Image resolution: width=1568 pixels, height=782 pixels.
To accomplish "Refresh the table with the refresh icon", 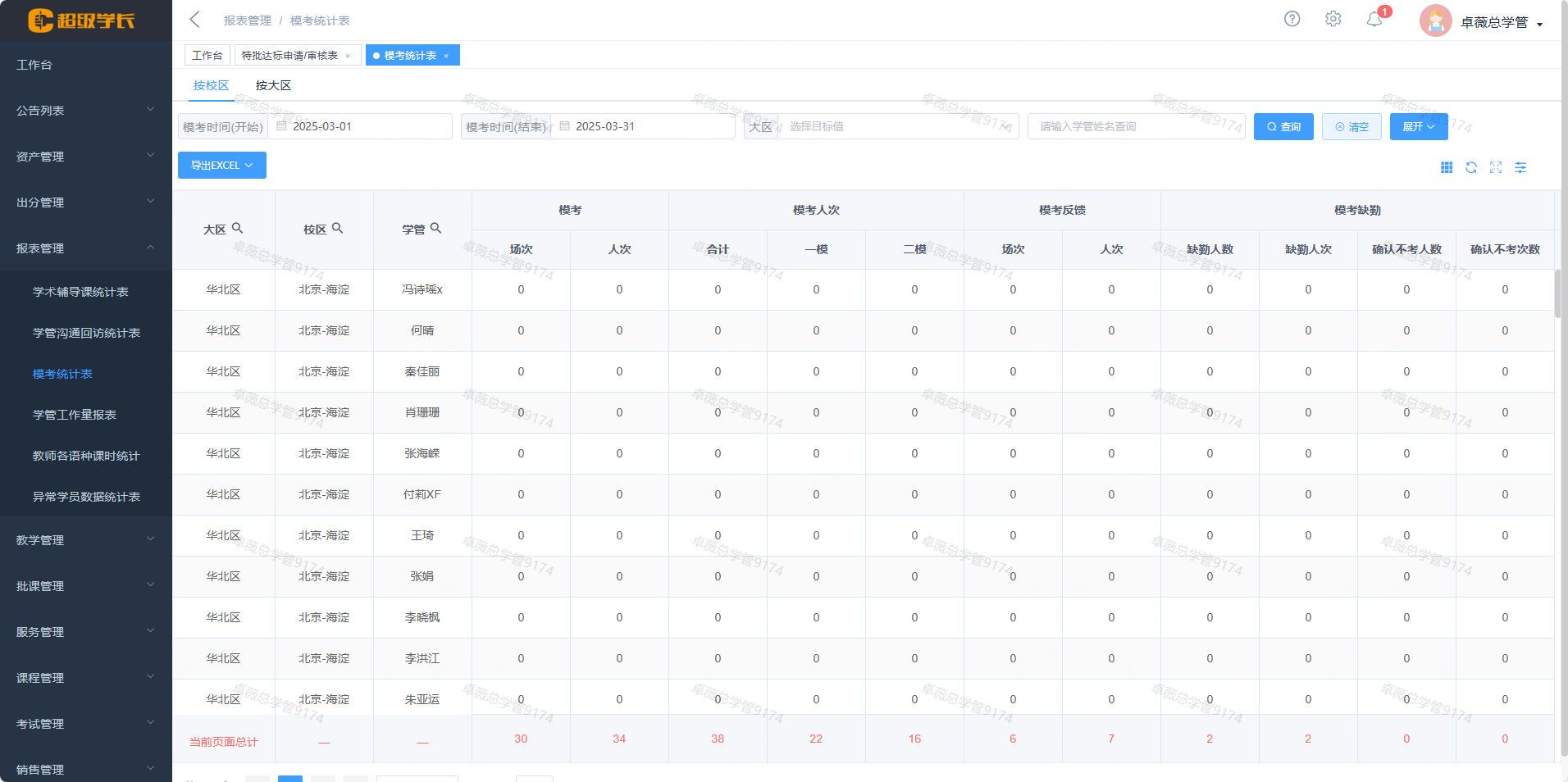I will [1471, 167].
